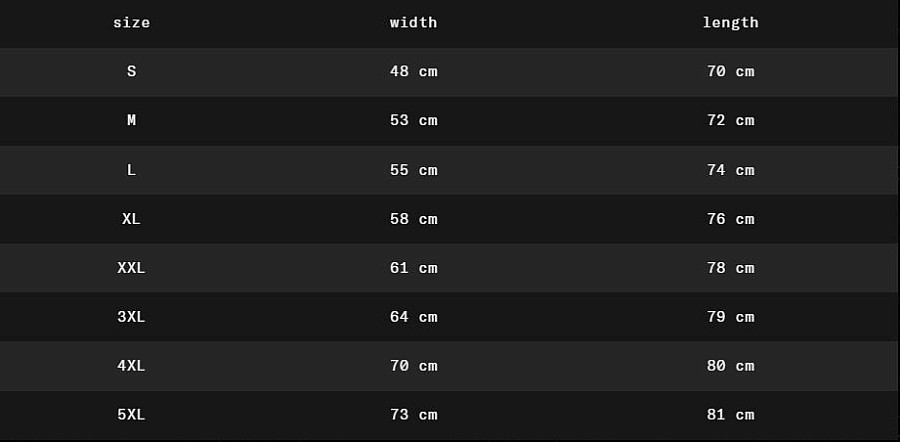900x442 pixels.
Task: Select the 74 cm length value
Action: pyautogui.click(x=730, y=170)
